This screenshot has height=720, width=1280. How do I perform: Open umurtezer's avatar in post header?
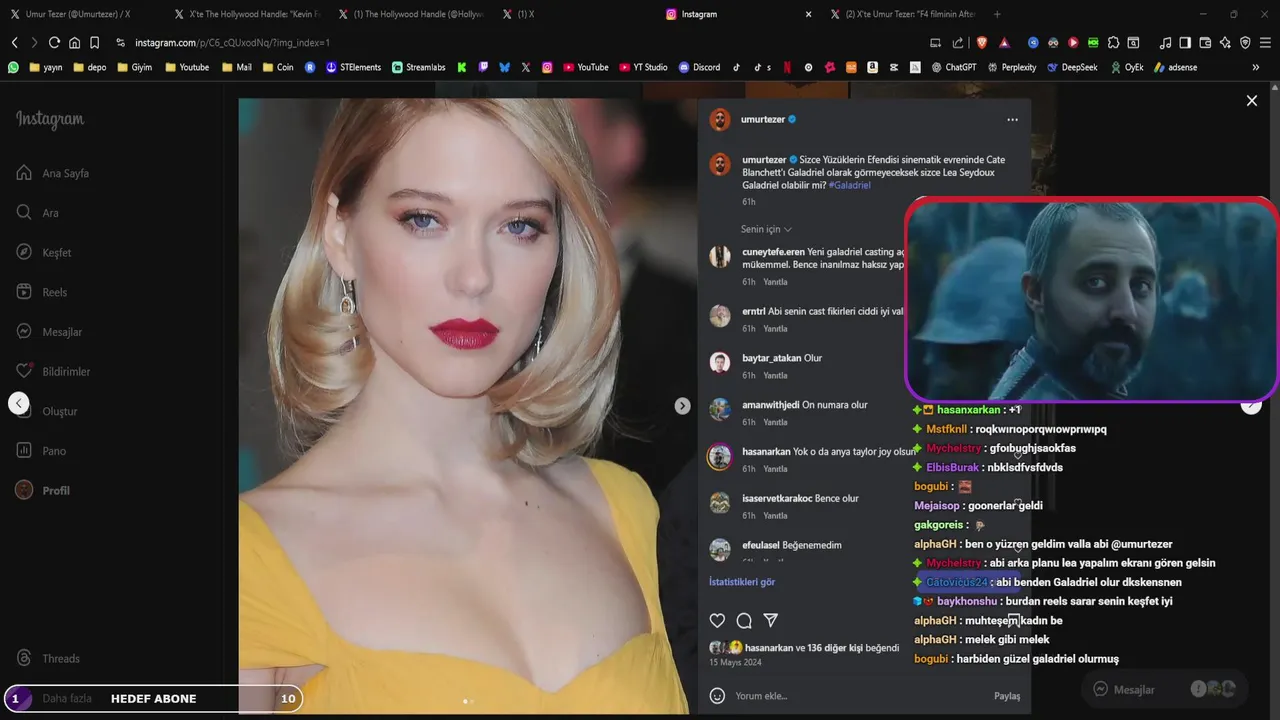coord(720,120)
